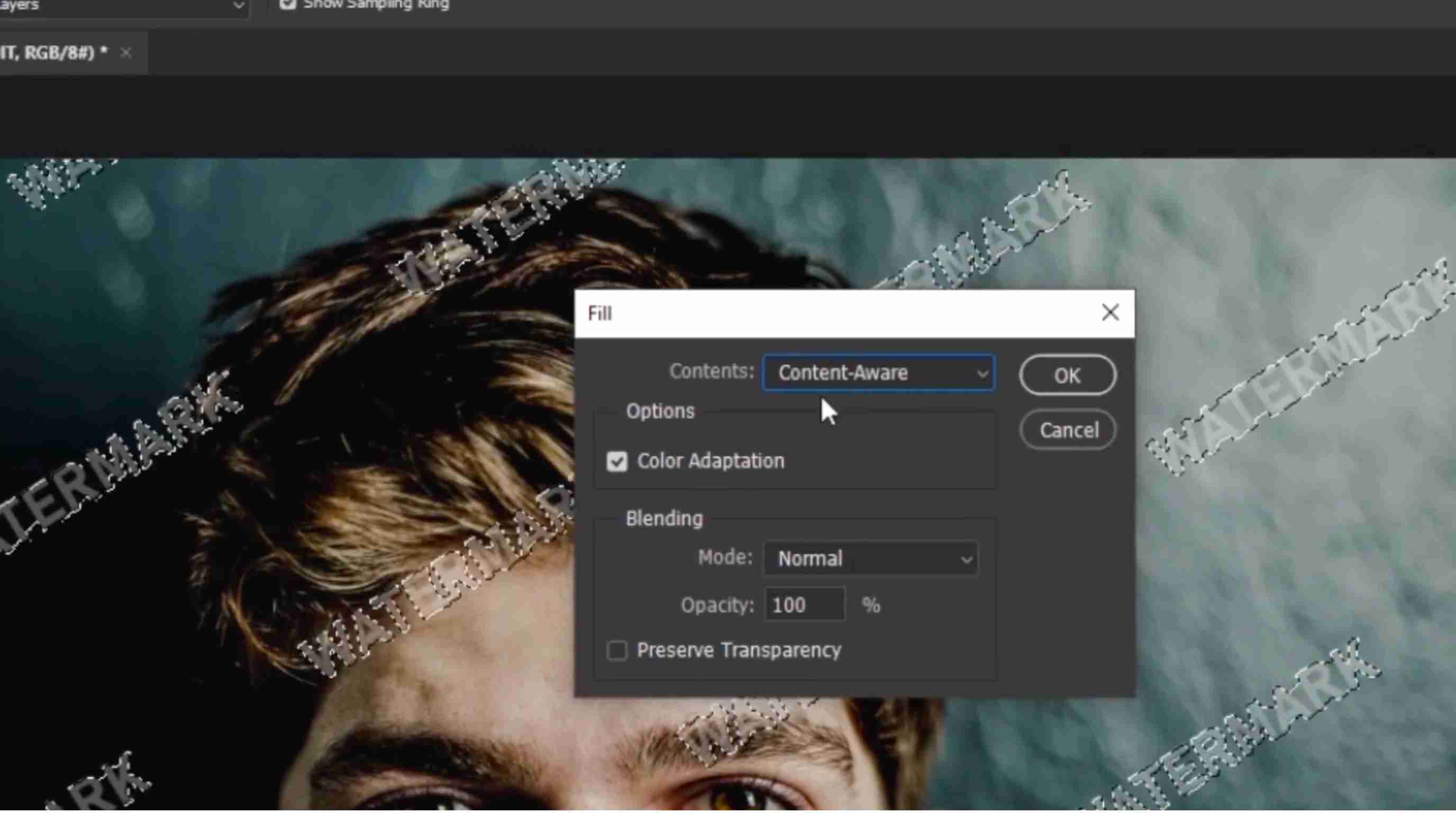Open the Contents dropdown showing Content-Aware
This screenshot has width=1456, height=813.
point(879,373)
